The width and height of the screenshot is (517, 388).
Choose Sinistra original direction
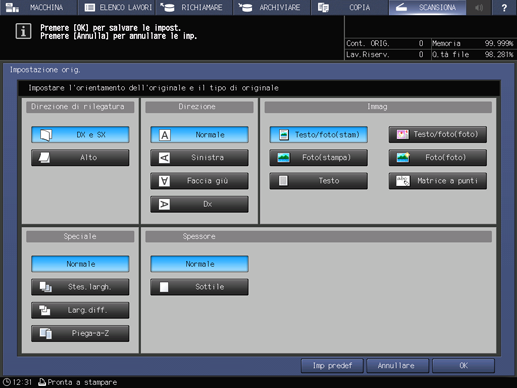click(199, 157)
